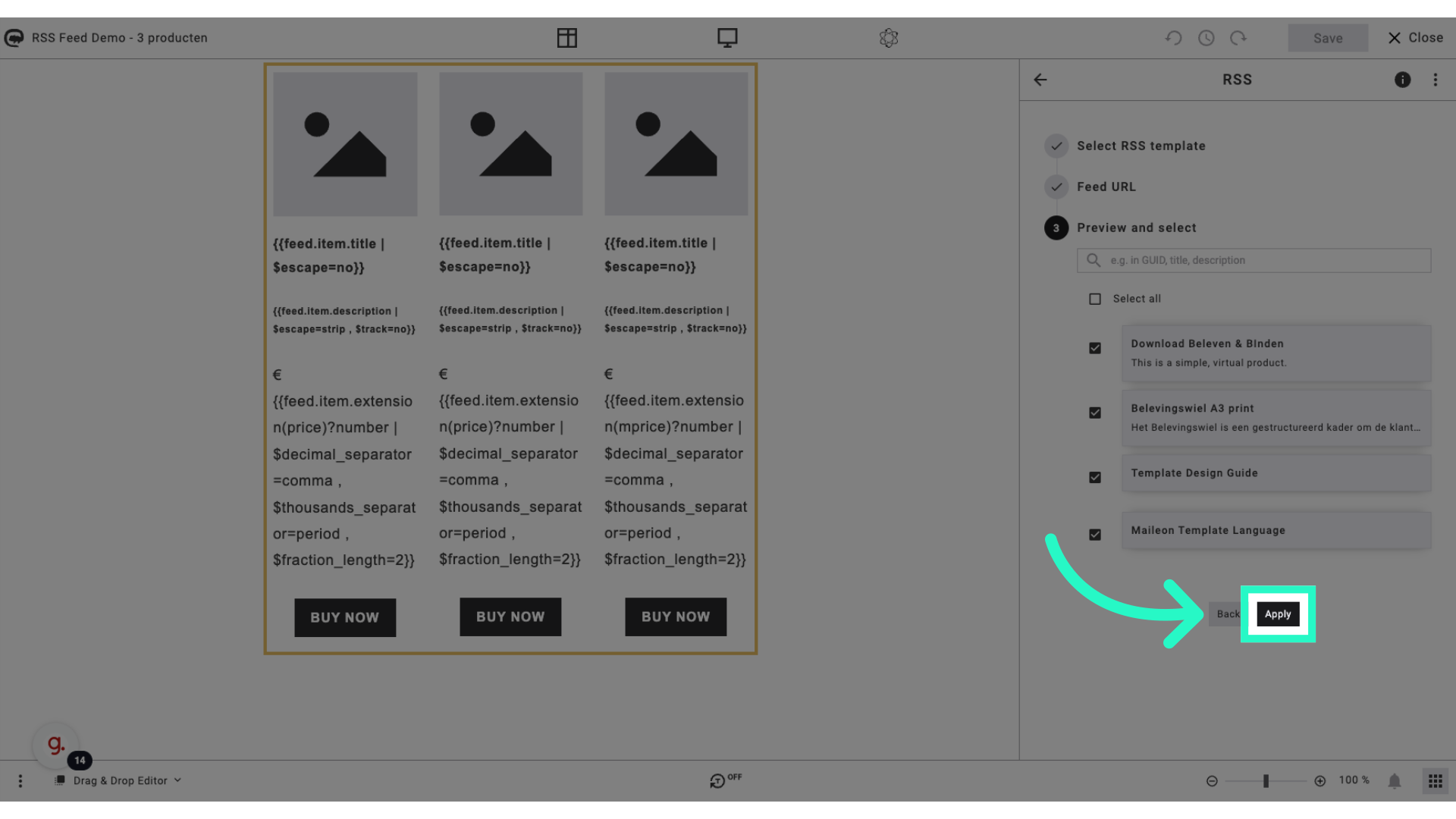Show RSS info via the info icon
1456x819 pixels.
pos(1402,80)
